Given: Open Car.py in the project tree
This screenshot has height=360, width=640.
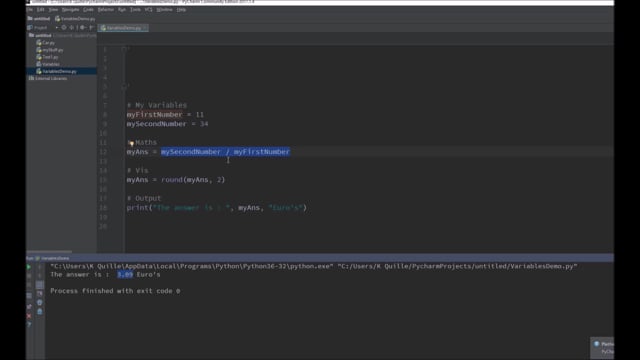Looking at the screenshot, I should click(x=46, y=42).
